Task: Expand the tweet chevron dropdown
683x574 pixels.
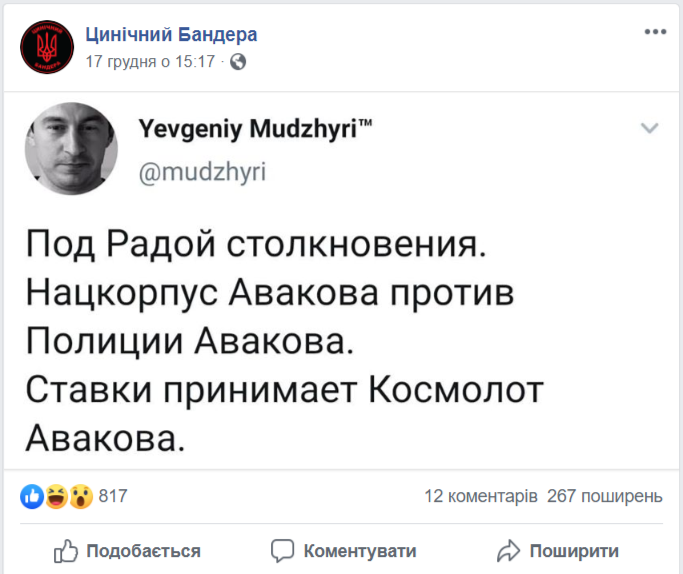Action: point(650,128)
